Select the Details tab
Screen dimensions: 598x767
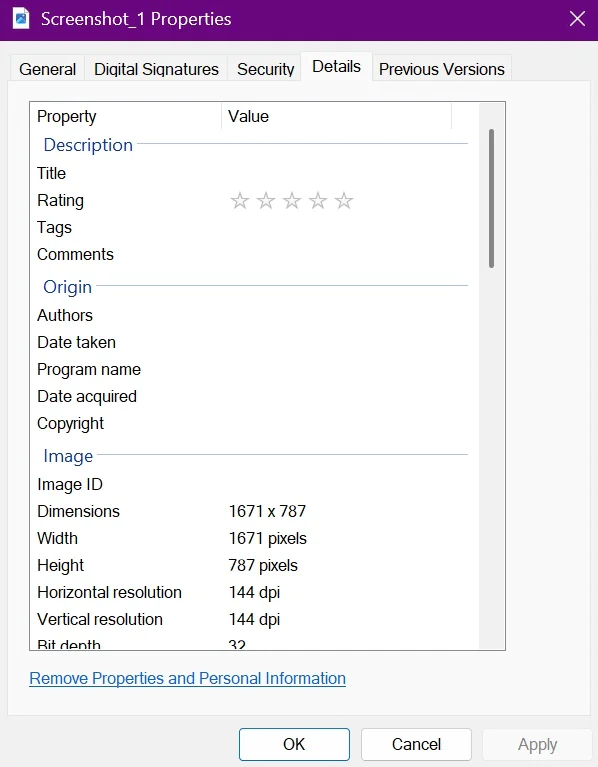(x=336, y=67)
